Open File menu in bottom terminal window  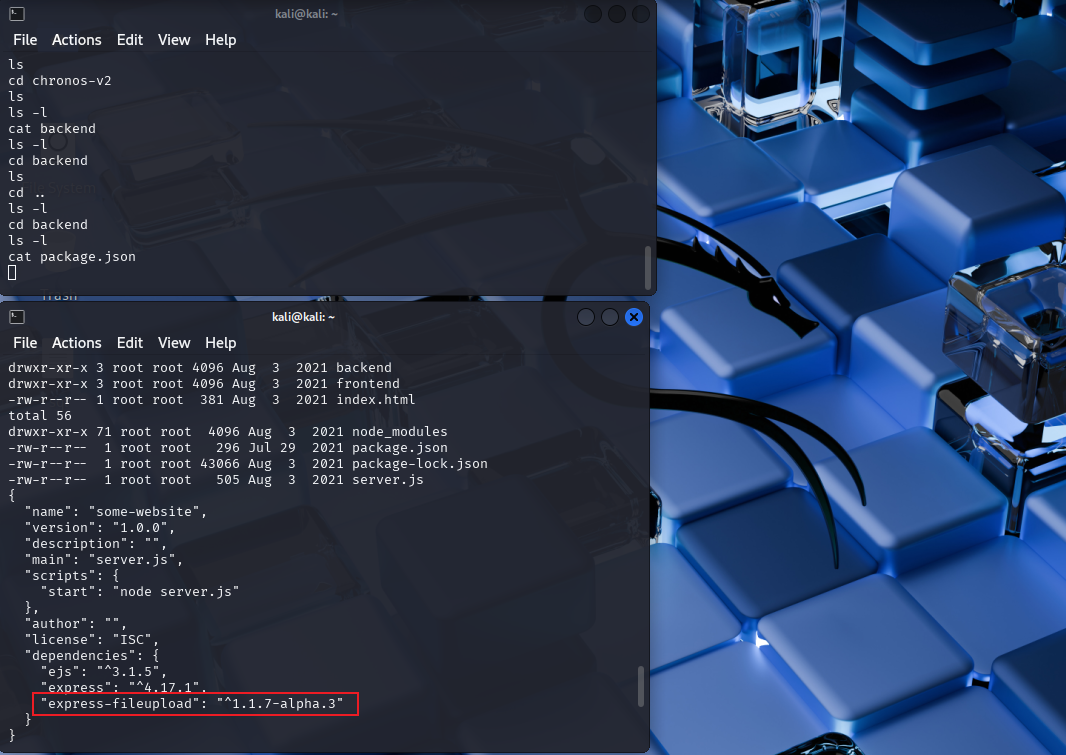25,343
